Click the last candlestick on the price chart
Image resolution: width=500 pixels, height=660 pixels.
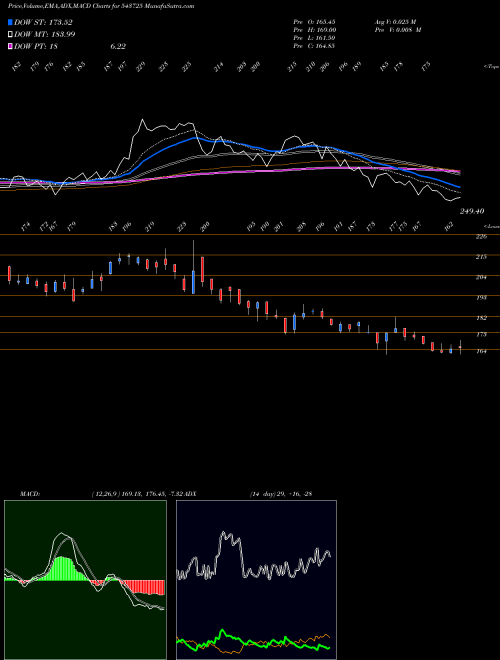tap(460, 347)
